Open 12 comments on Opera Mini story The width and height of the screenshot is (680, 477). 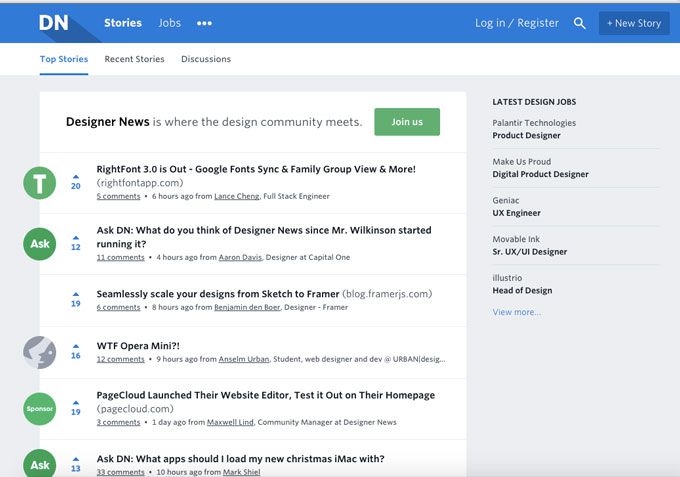pyautogui.click(x=121, y=359)
